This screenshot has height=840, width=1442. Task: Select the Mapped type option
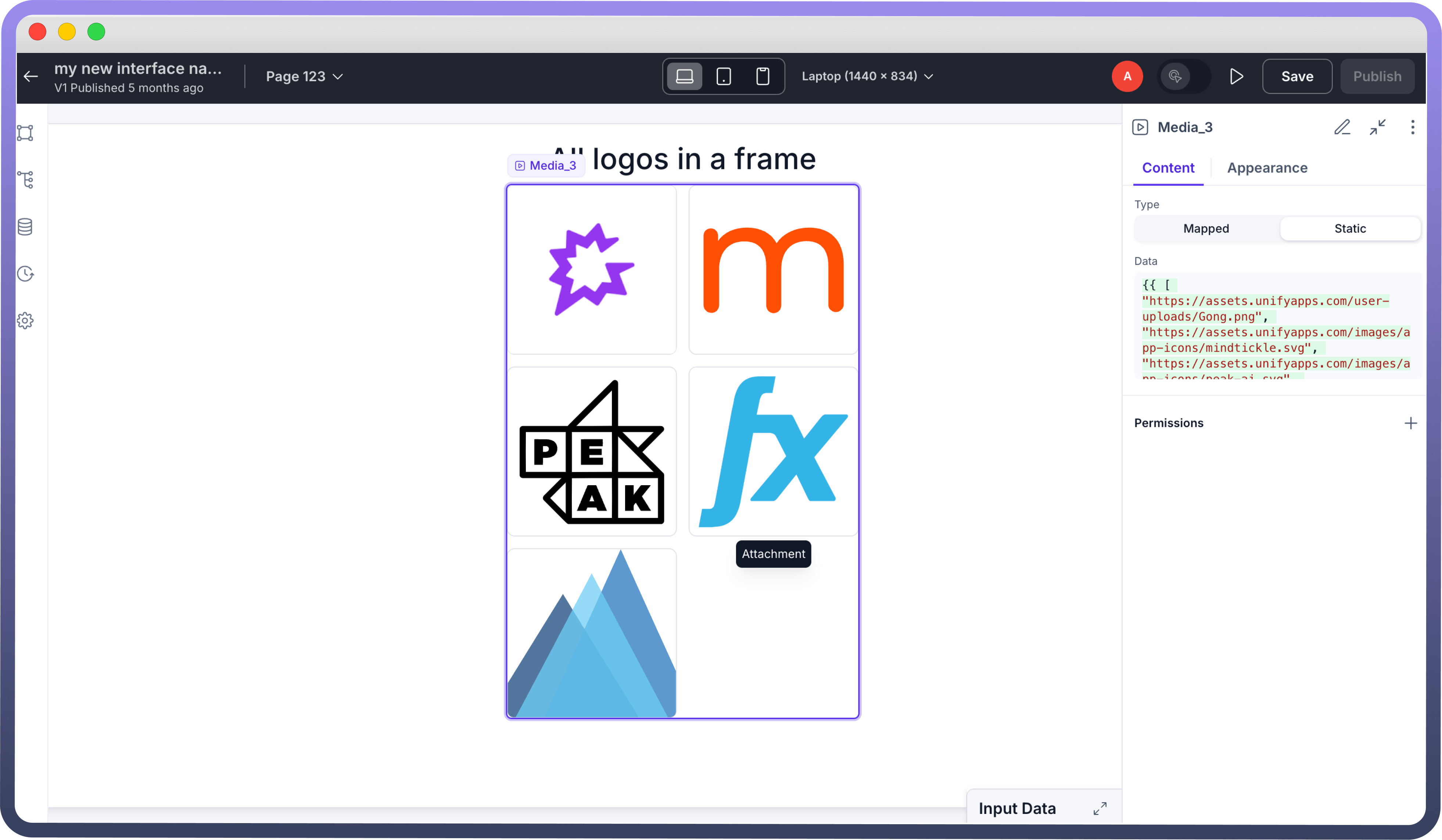point(1206,229)
